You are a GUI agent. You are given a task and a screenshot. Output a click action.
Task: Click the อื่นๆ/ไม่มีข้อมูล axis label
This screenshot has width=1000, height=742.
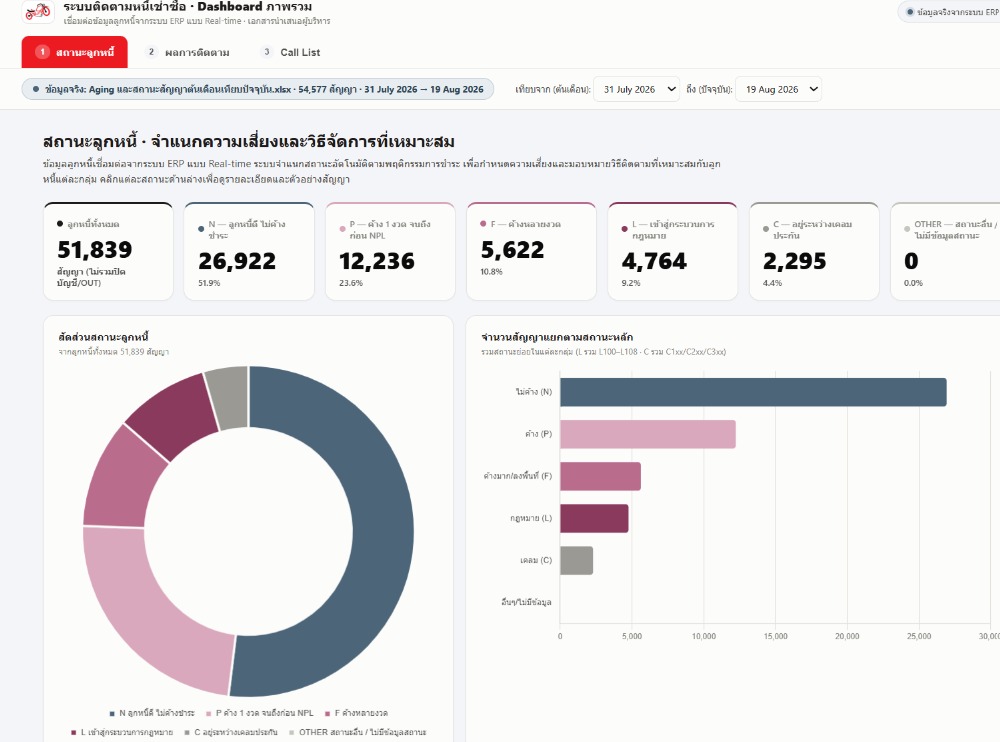[x=526, y=602]
